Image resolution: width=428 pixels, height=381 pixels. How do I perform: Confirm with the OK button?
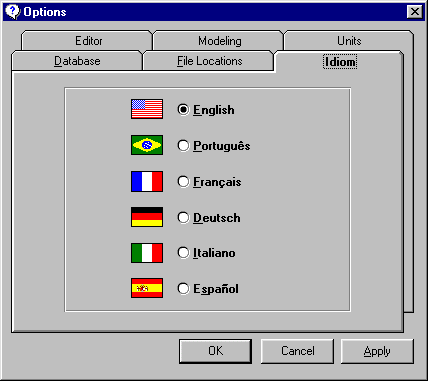(215, 351)
